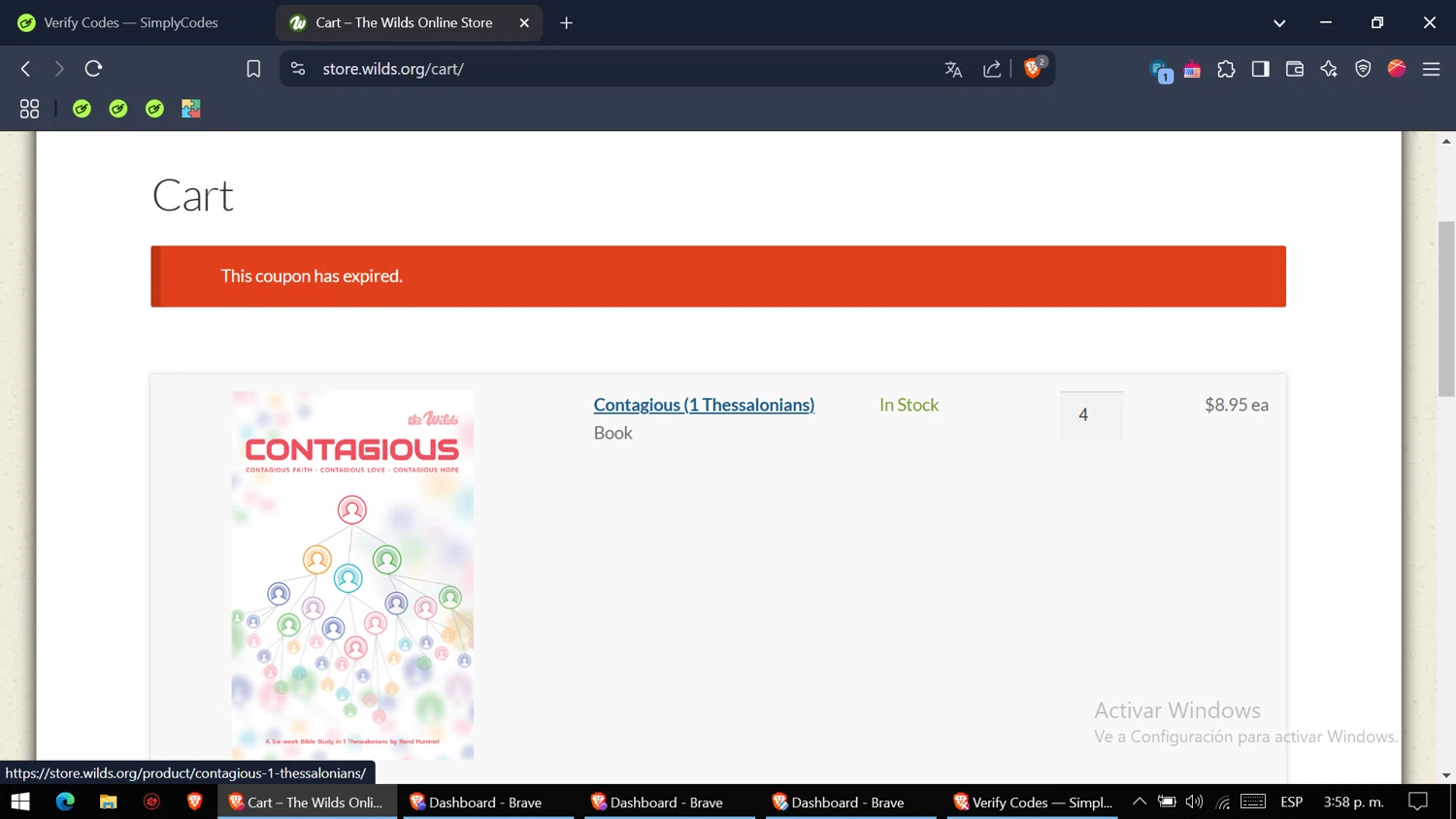
Task: Open the battery tray icon
Action: [1167, 802]
